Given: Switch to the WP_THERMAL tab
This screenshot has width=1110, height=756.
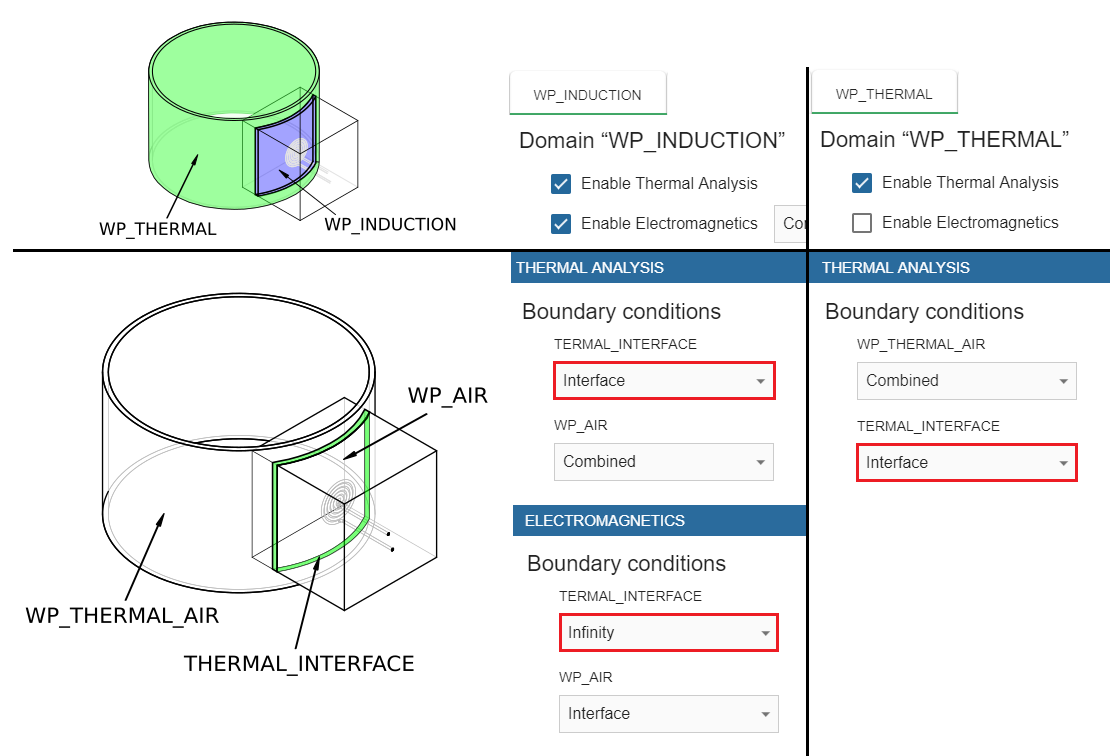Looking at the screenshot, I should coord(884,94).
